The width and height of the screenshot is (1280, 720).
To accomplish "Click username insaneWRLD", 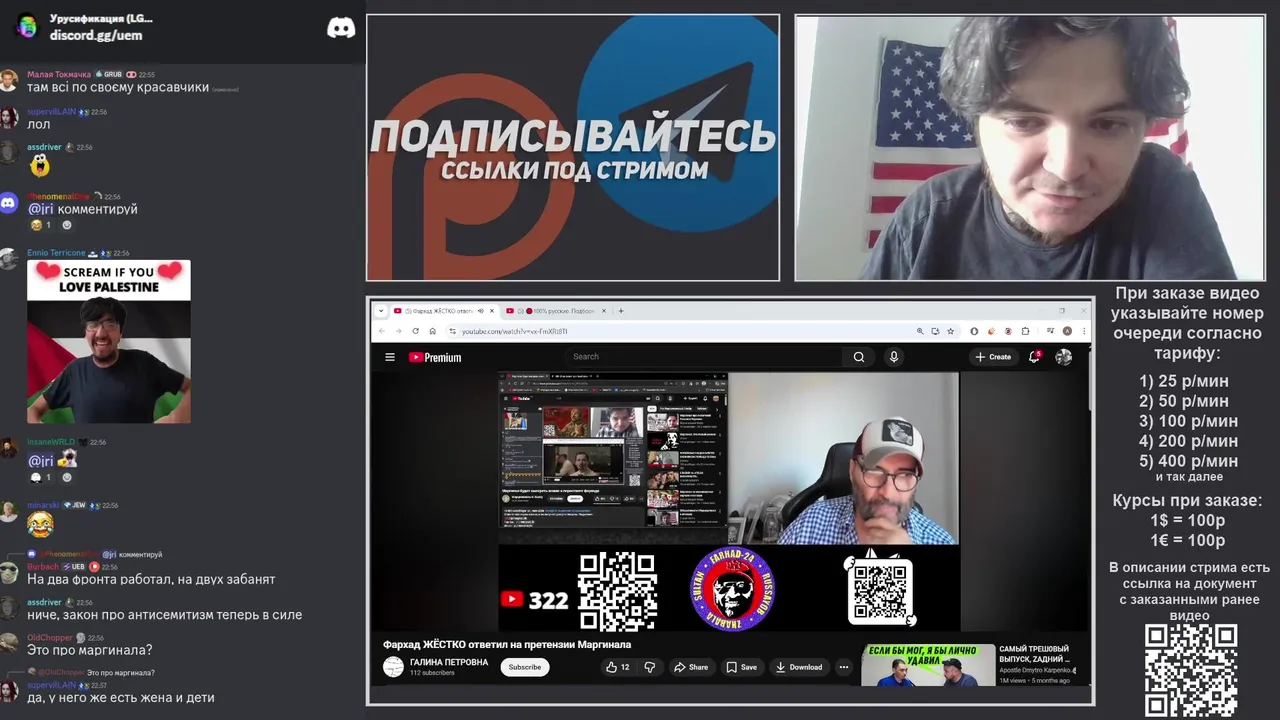I will 51,441.
